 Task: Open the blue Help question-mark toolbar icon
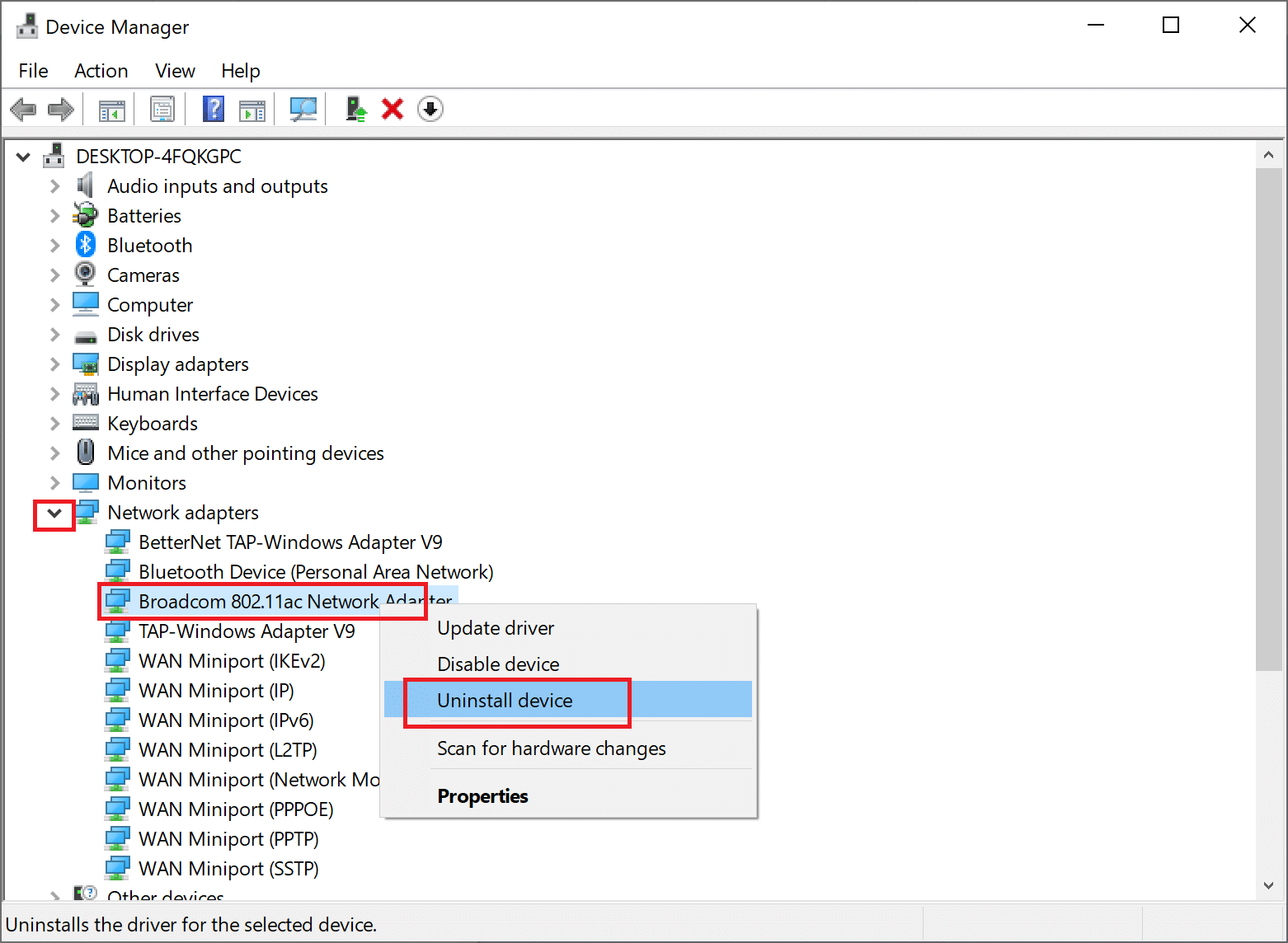coord(214,109)
